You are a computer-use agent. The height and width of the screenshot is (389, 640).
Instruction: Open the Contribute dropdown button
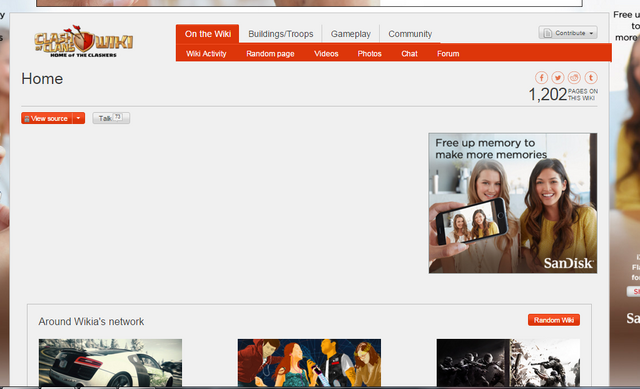pyautogui.click(x=568, y=33)
